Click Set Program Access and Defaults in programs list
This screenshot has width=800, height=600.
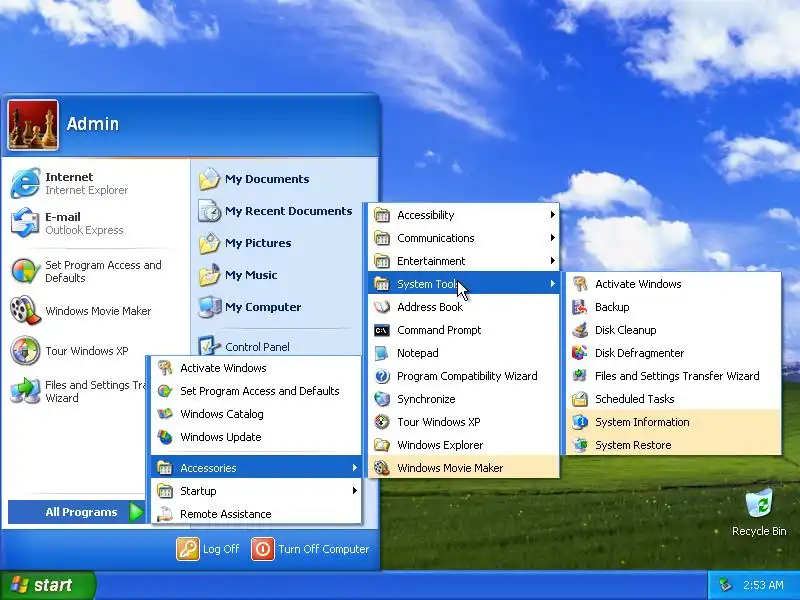pyautogui.click(x=256, y=391)
